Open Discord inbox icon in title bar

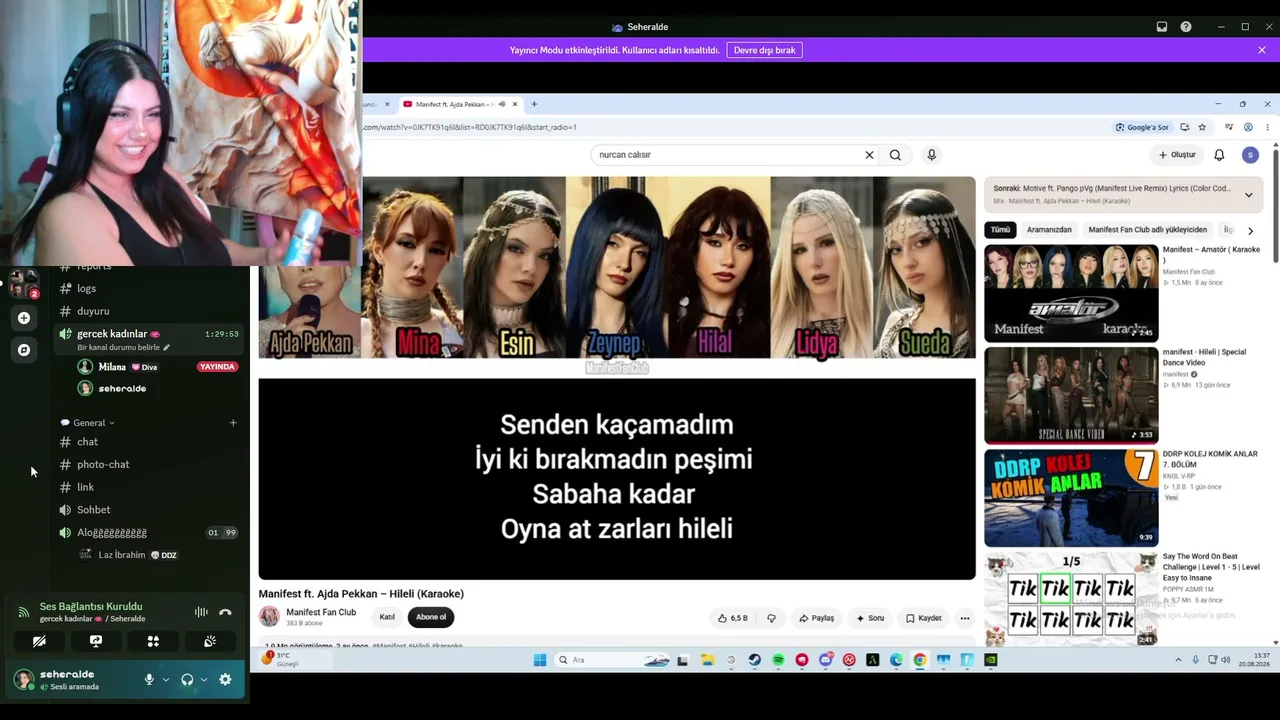pyautogui.click(x=1162, y=27)
